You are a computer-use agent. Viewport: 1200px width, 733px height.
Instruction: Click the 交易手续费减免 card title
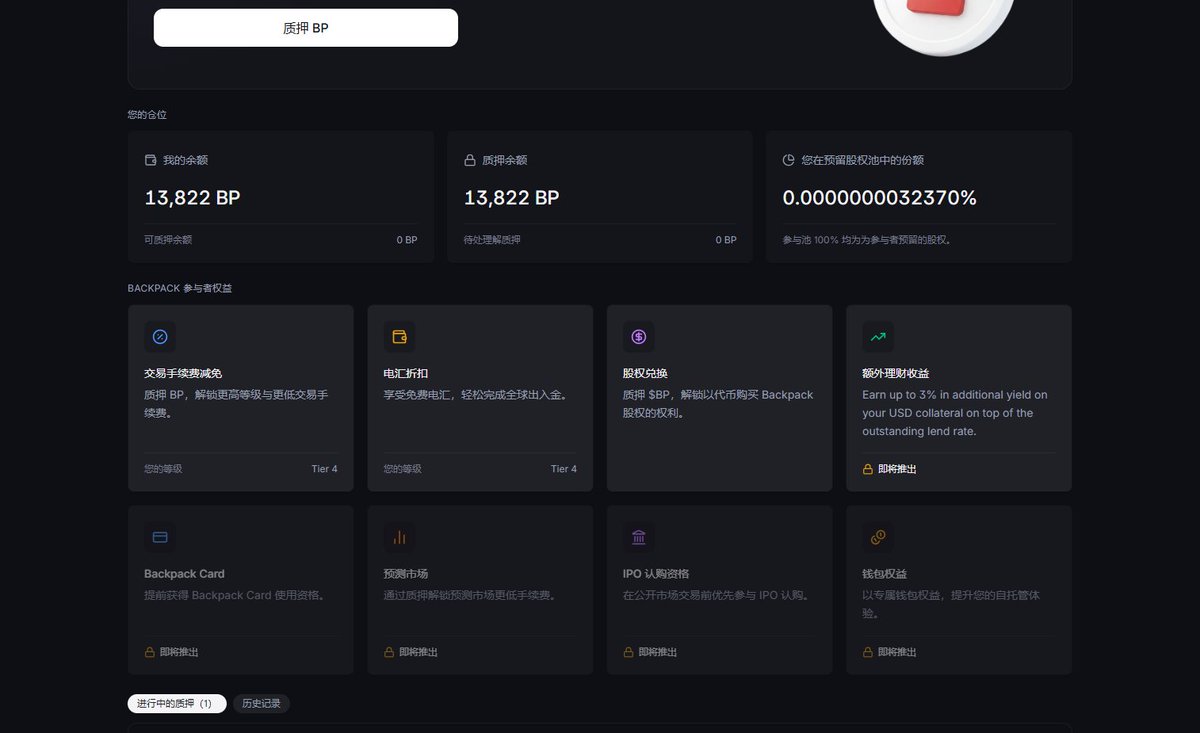[x=183, y=374]
